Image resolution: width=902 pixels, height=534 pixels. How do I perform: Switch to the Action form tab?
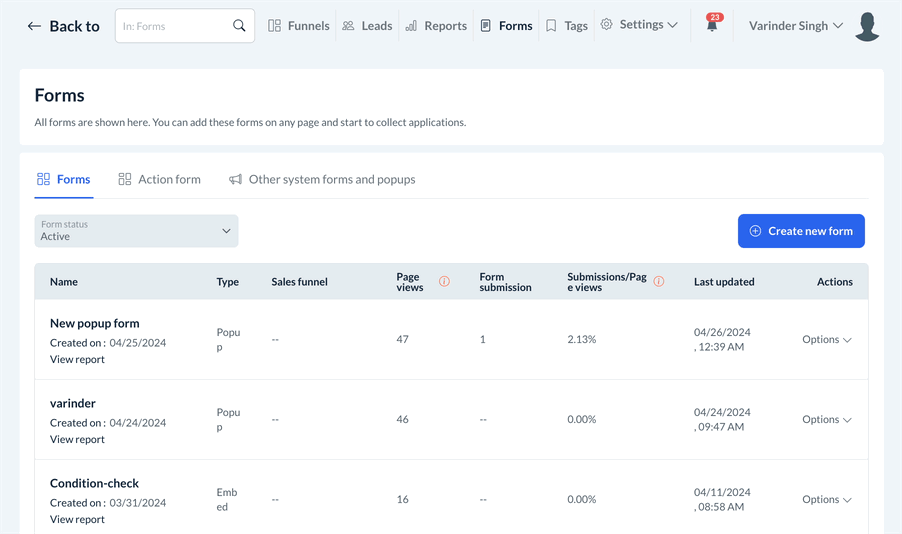pyautogui.click(x=159, y=180)
